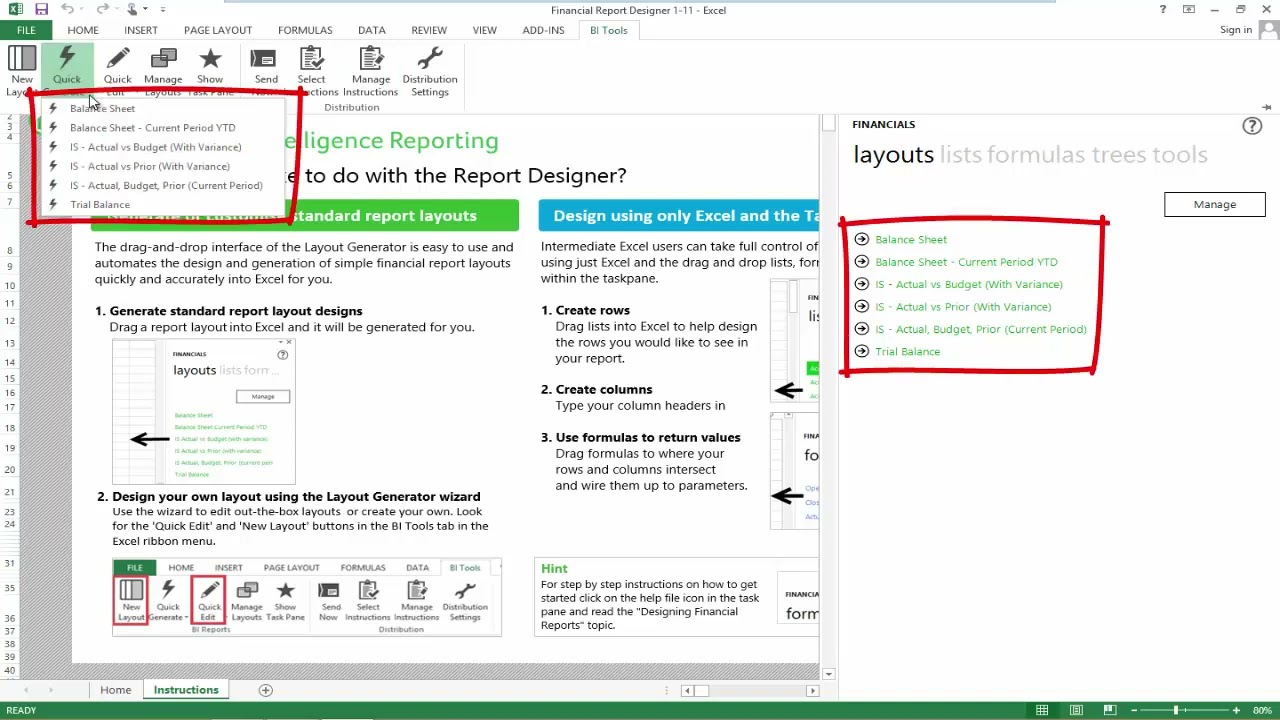
Task: Toggle Touch/Mouse mode in quick access toolbar
Action: (132, 10)
